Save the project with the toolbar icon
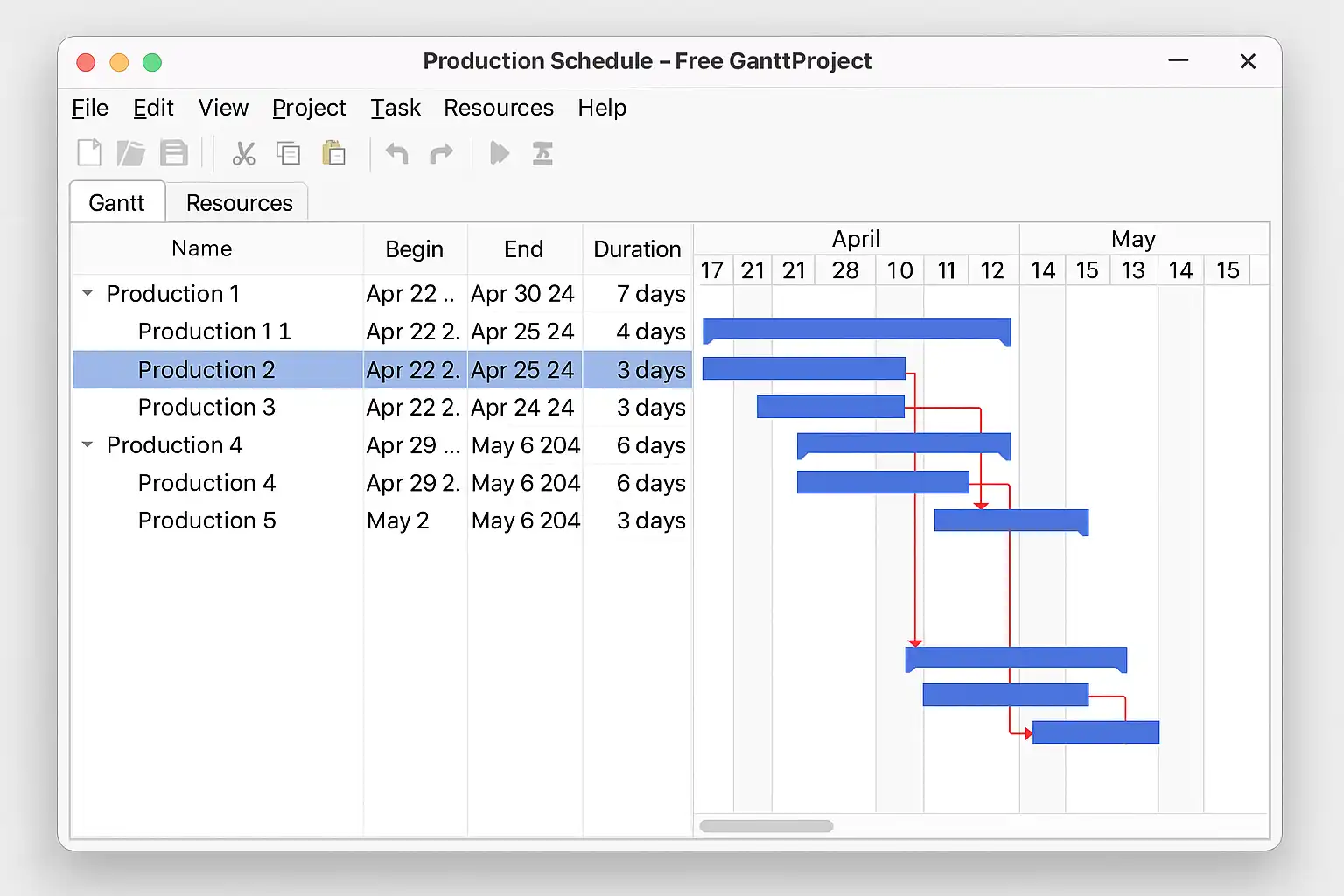Screen dimensions: 1344x896 174,153
